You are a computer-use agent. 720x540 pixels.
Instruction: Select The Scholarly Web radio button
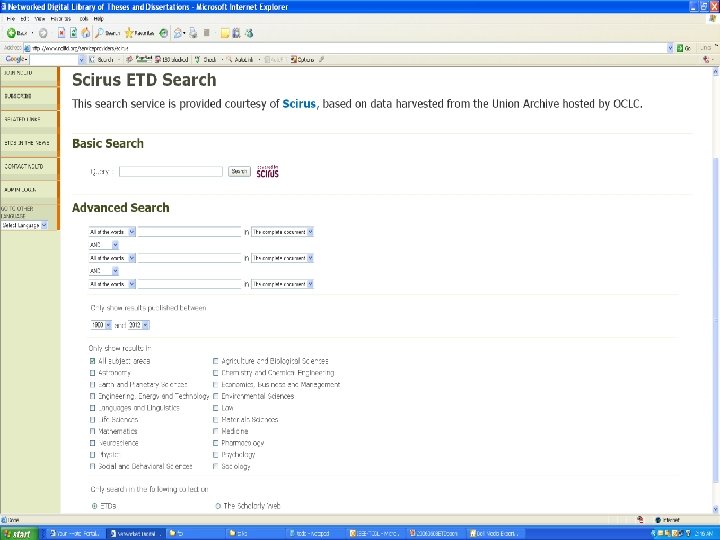[218, 506]
